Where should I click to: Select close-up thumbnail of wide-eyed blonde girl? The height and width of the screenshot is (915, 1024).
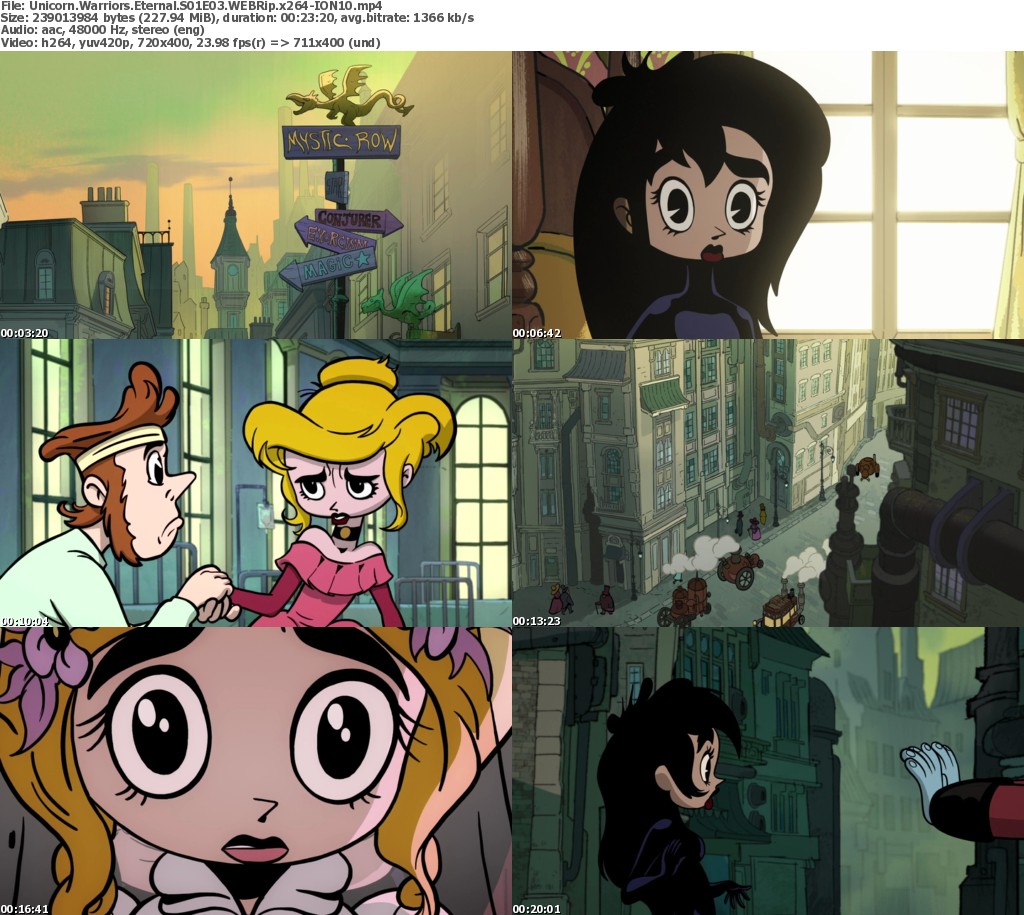[255, 771]
